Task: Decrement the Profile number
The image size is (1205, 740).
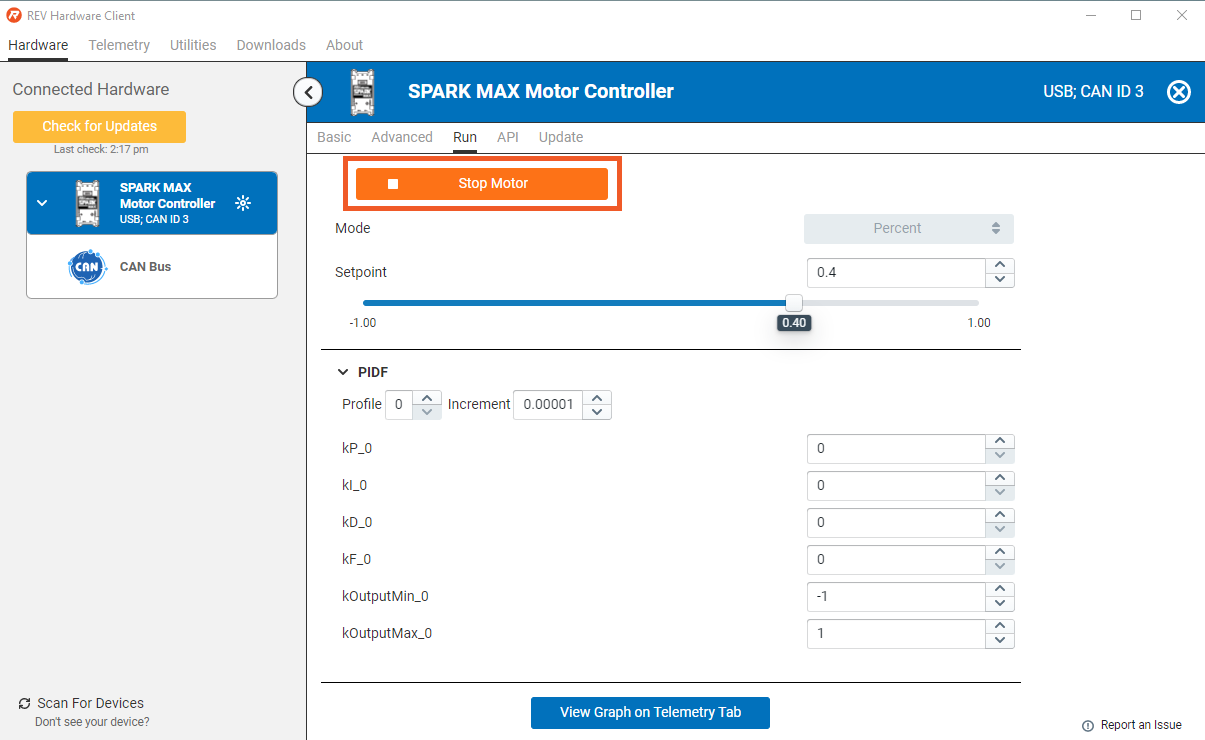Action: (427, 411)
